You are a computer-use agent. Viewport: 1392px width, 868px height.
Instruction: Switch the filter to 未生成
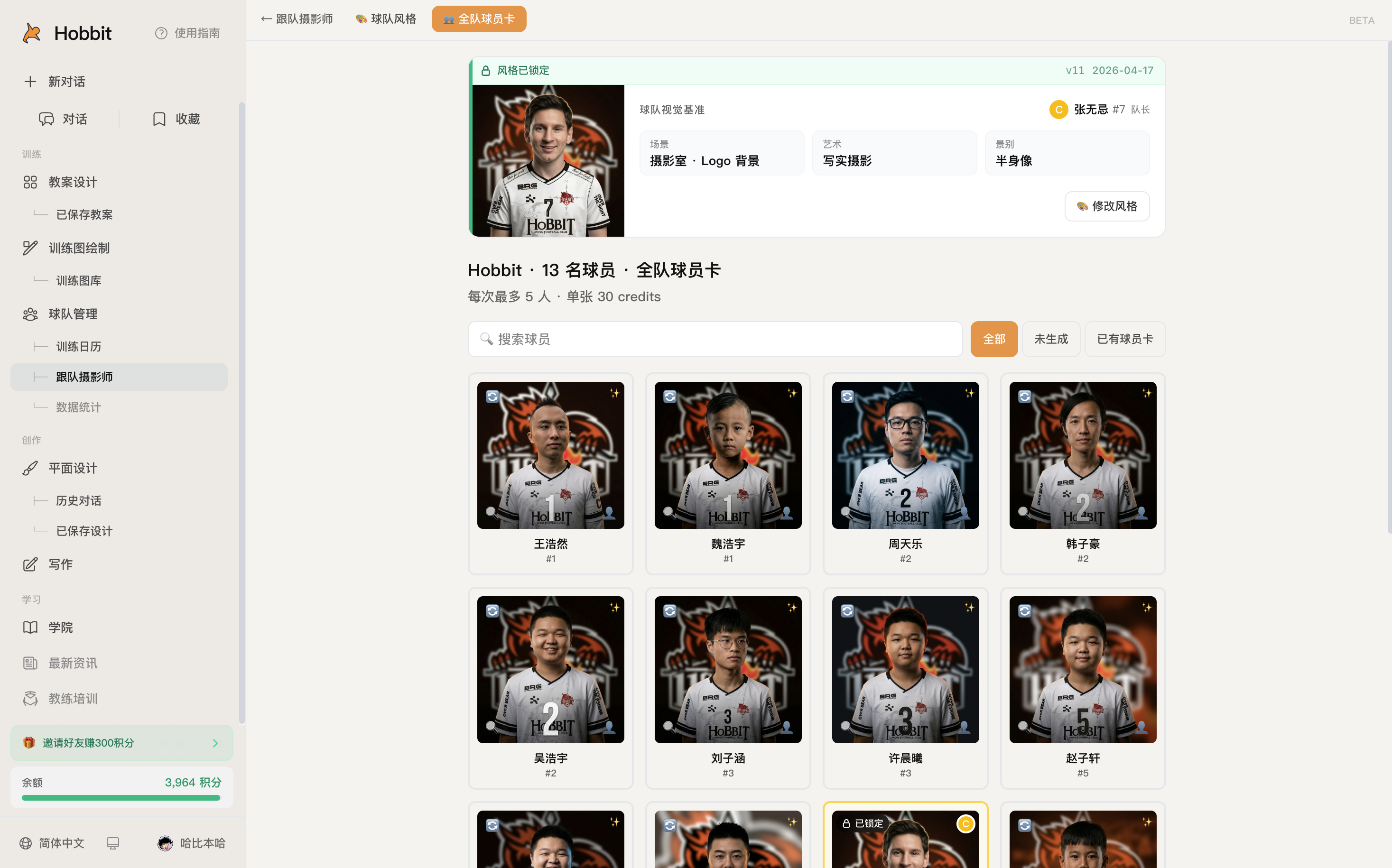(1050, 339)
